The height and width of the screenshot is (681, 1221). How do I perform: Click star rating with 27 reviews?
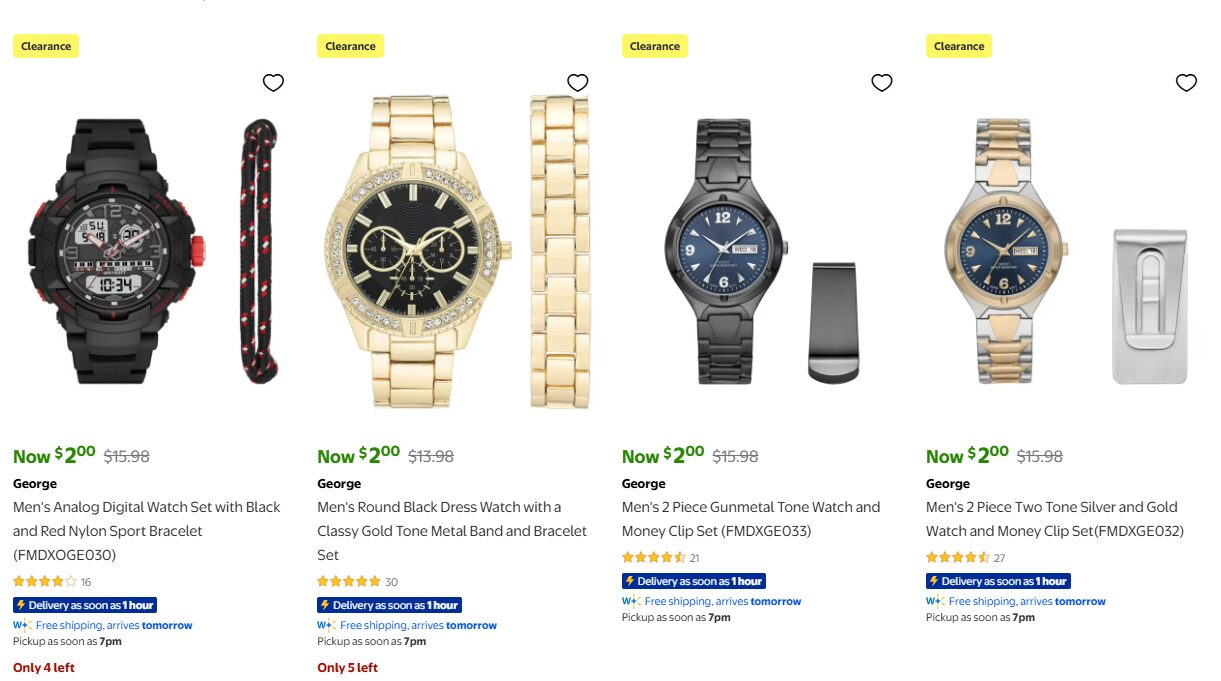click(x=957, y=557)
